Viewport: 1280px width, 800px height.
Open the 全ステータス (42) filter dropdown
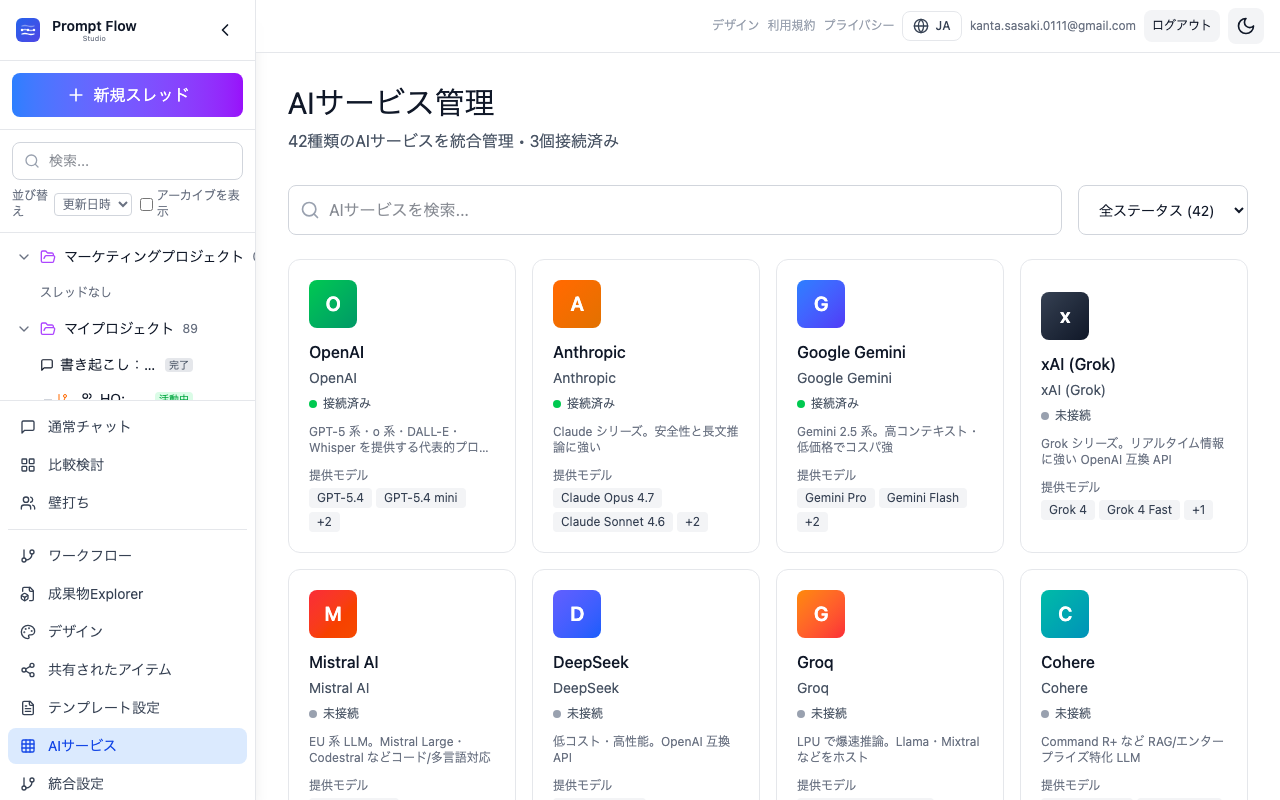tap(1163, 210)
